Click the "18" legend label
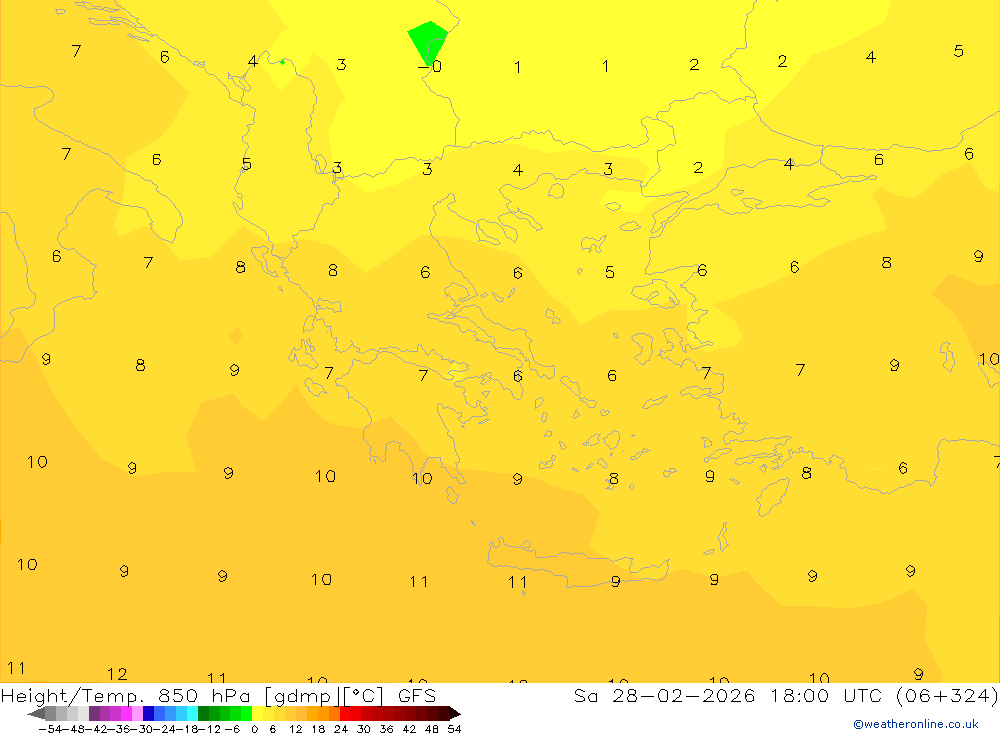Viewport: 1000px width, 733px height. tap(319, 729)
